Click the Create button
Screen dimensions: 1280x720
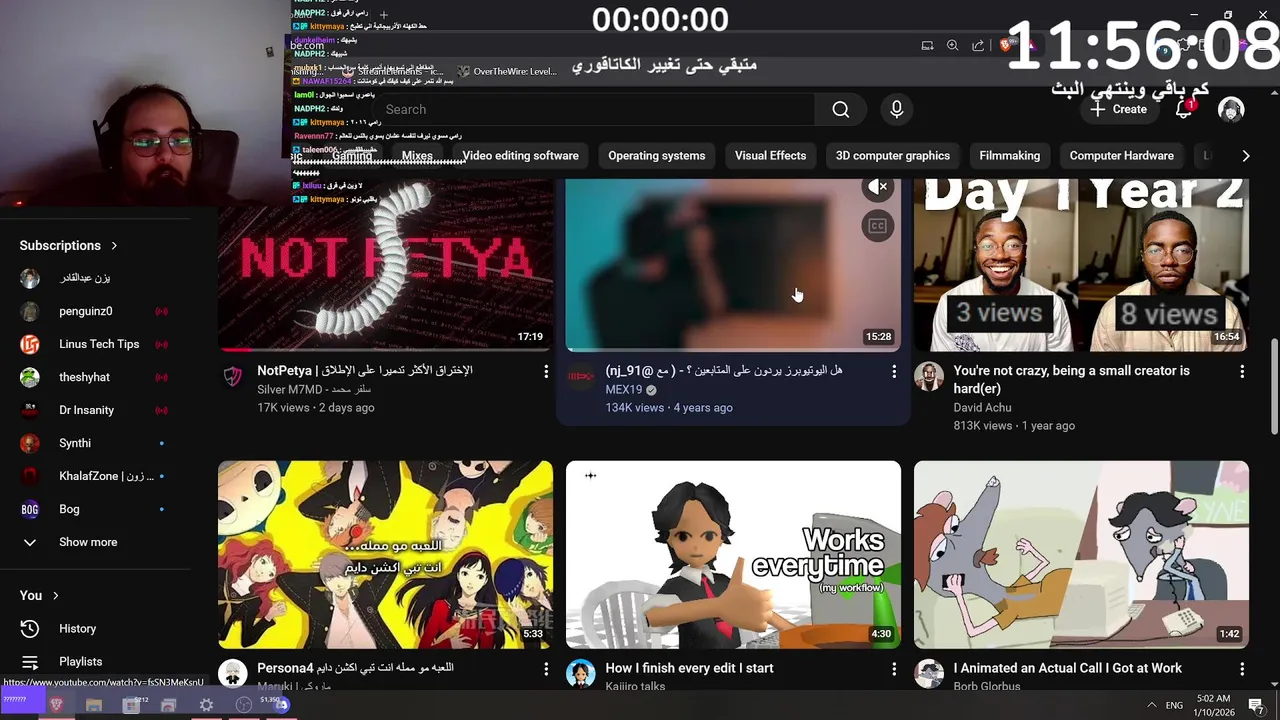pyautogui.click(x=1119, y=110)
